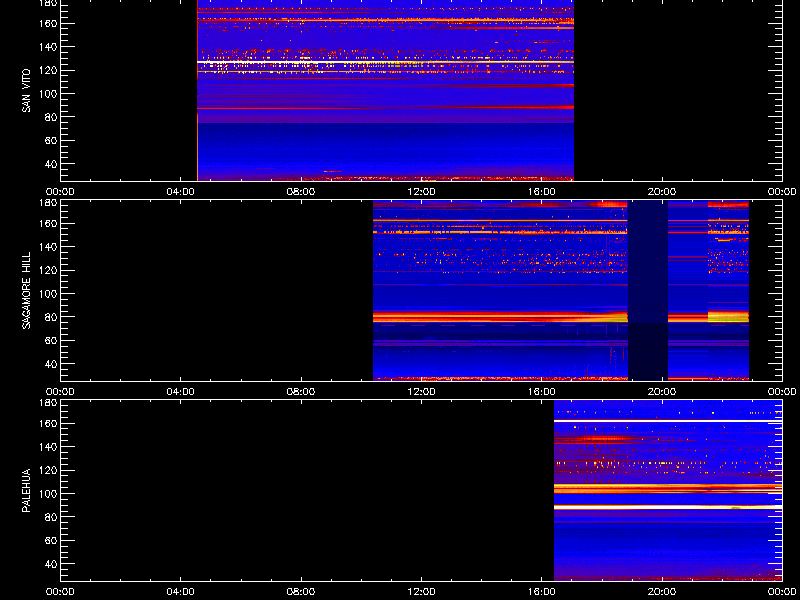The image size is (800, 600).
Task: Click the SAGAMORE HILL station label
Action: (26, 290)
